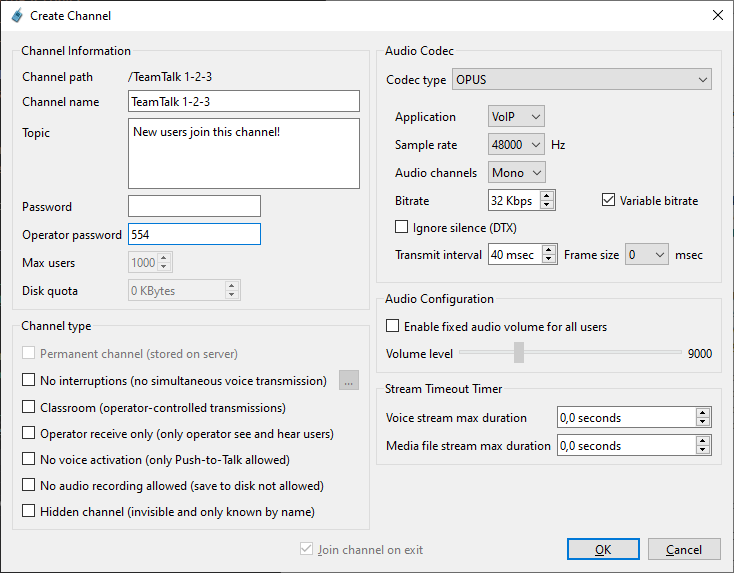This screenshot has height=573, width=734.
Task: Open the Audio channels Mono dropdown
Action: point(516,173)
